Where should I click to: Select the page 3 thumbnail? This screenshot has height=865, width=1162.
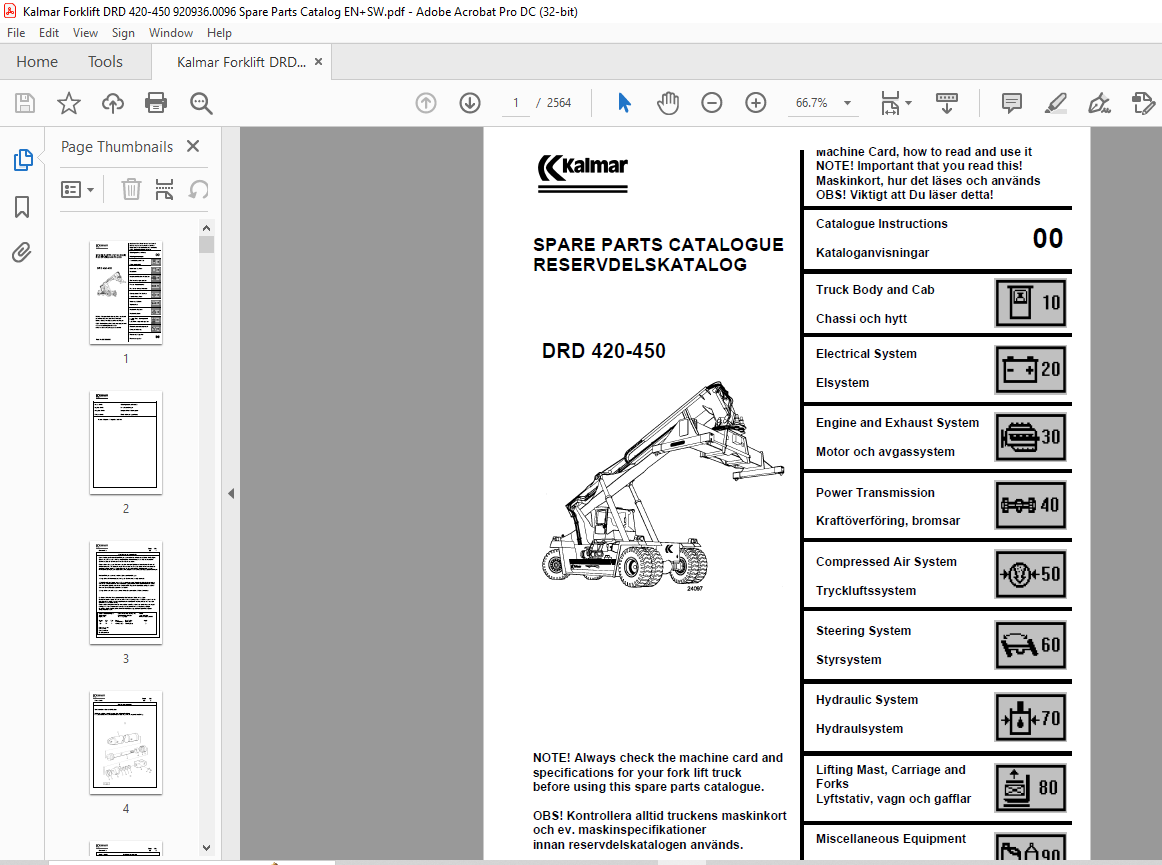click(126, 592)
